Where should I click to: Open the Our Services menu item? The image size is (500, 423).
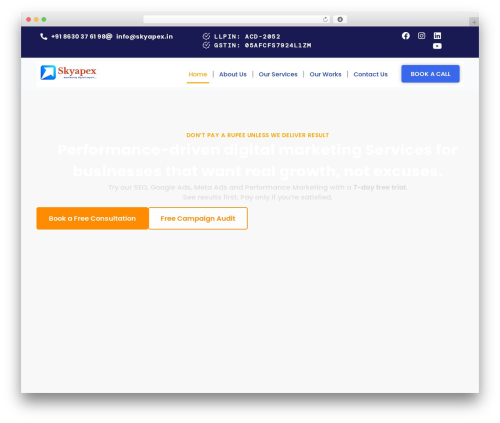click(278, 74)
